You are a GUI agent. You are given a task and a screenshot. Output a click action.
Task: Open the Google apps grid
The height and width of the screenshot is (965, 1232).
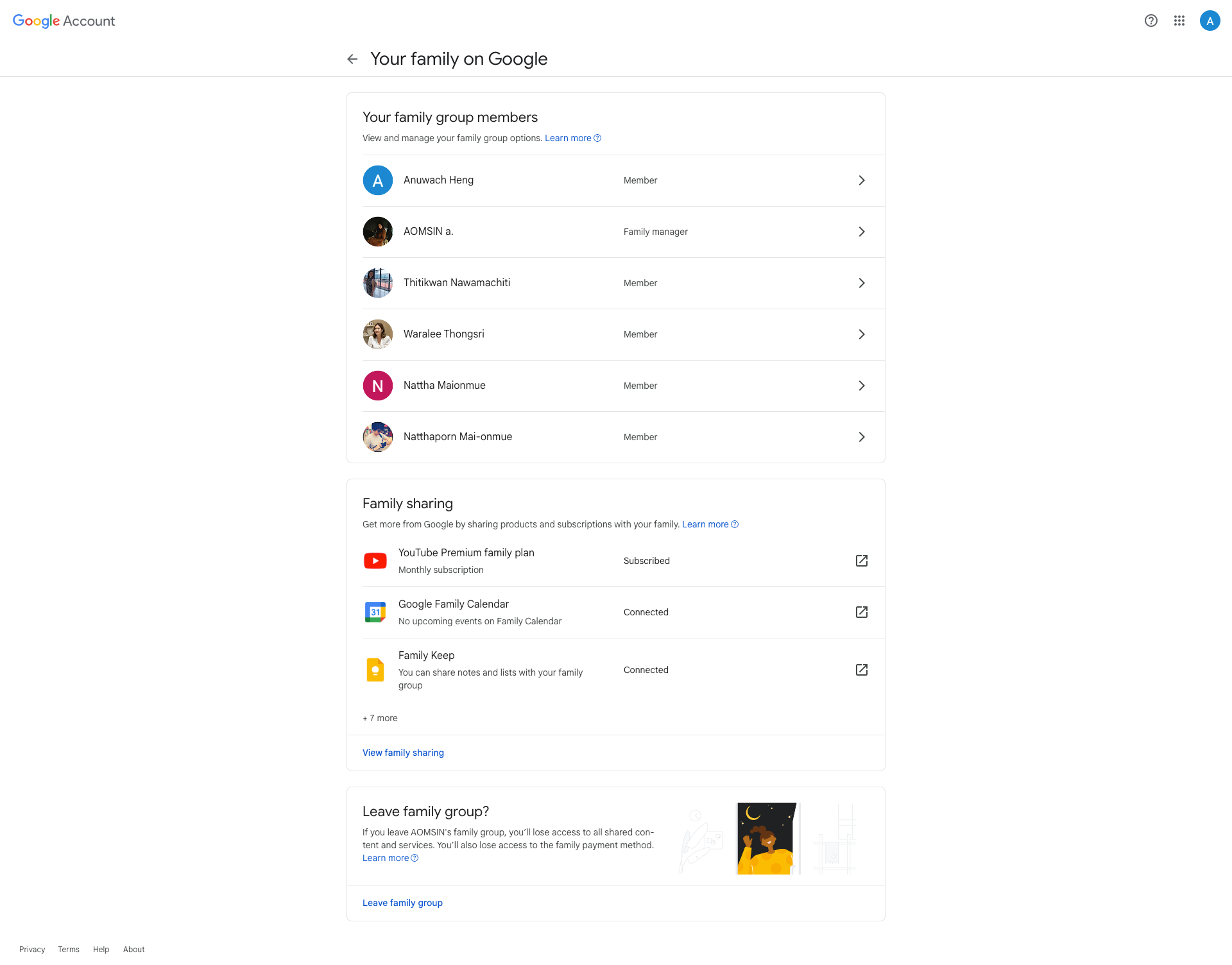(x=1179, y=21)
